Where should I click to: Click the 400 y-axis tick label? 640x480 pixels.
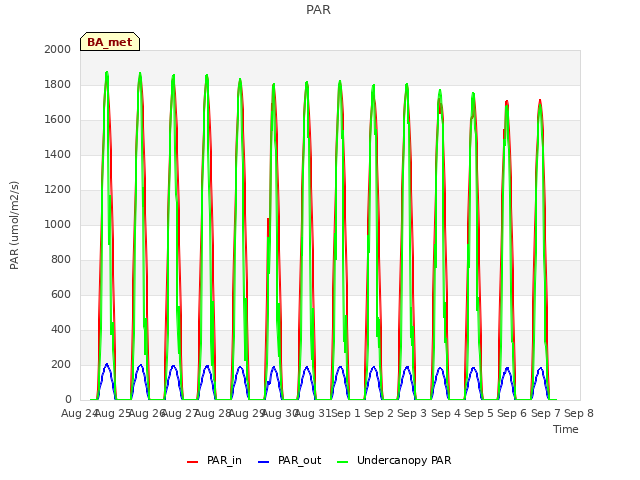tap(61, 329)
